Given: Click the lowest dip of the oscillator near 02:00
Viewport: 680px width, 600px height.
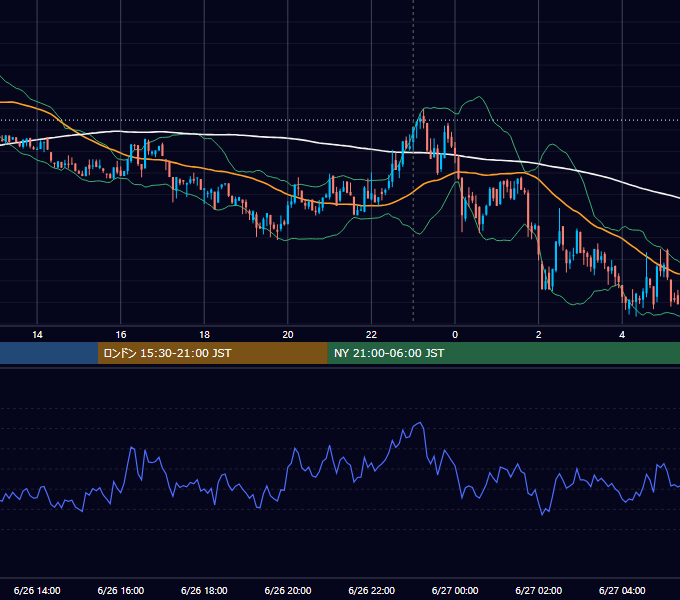Looking at the screenshot, I should click(x=542, y=514).
